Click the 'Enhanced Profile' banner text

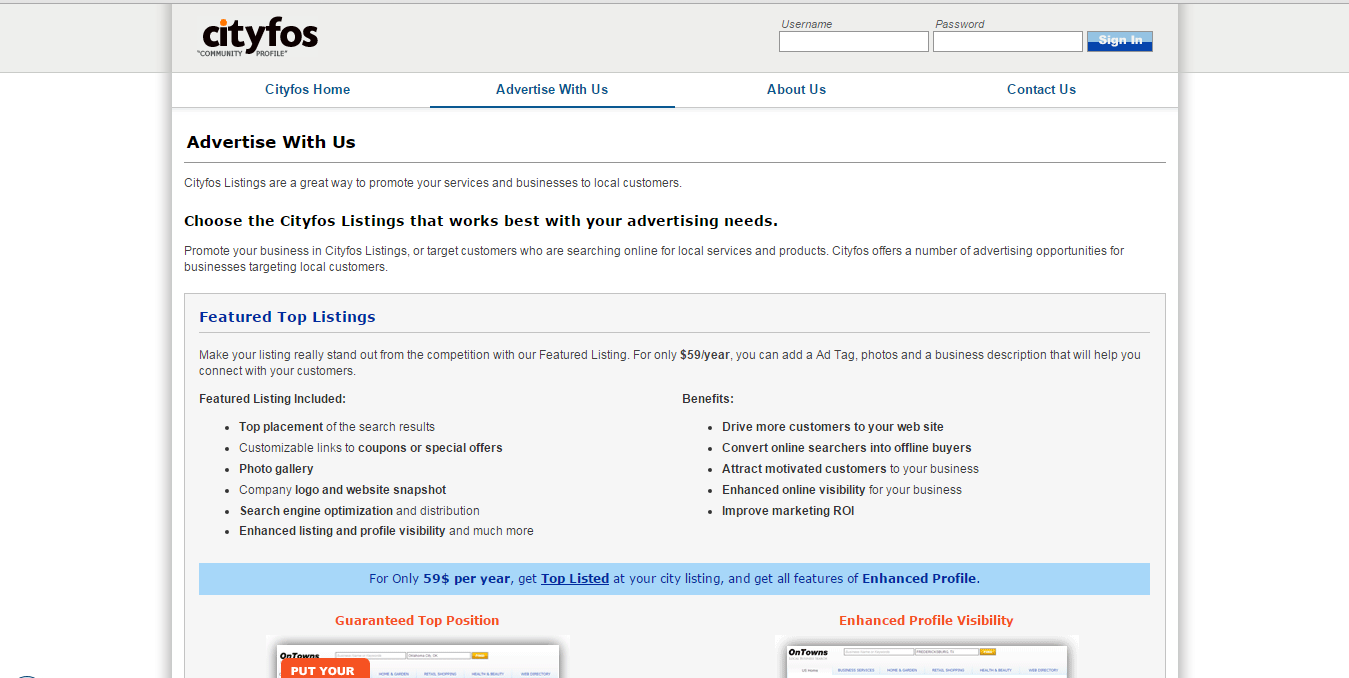click(x=919, y=578)
